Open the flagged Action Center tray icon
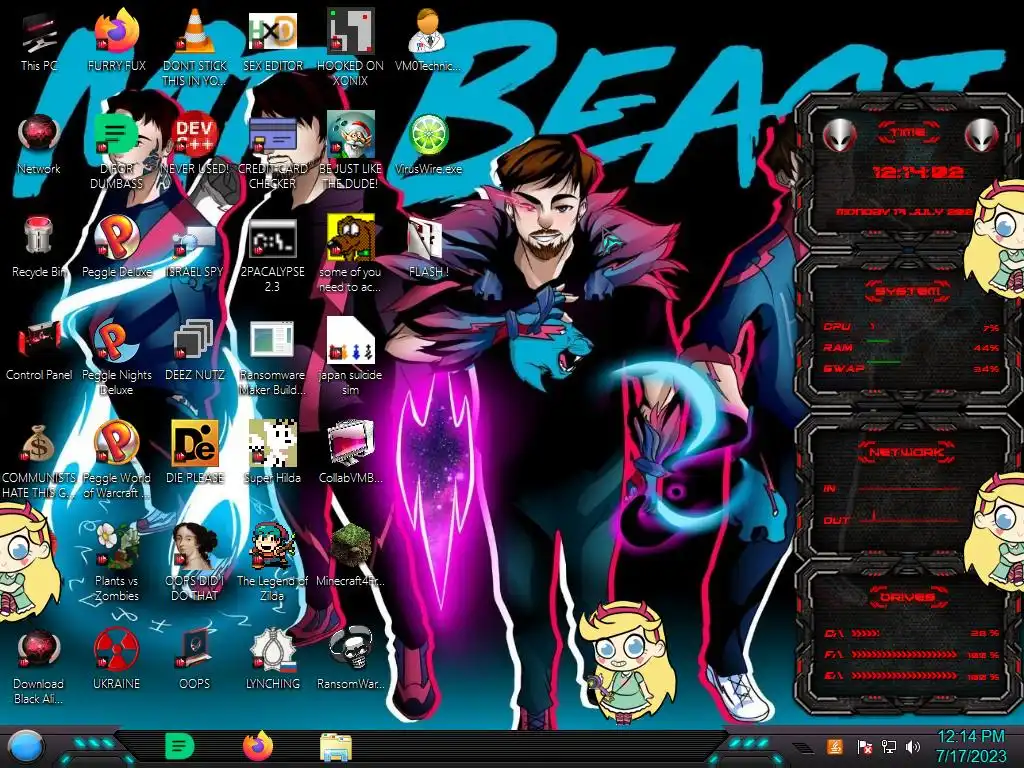 (x=865, y=747)
